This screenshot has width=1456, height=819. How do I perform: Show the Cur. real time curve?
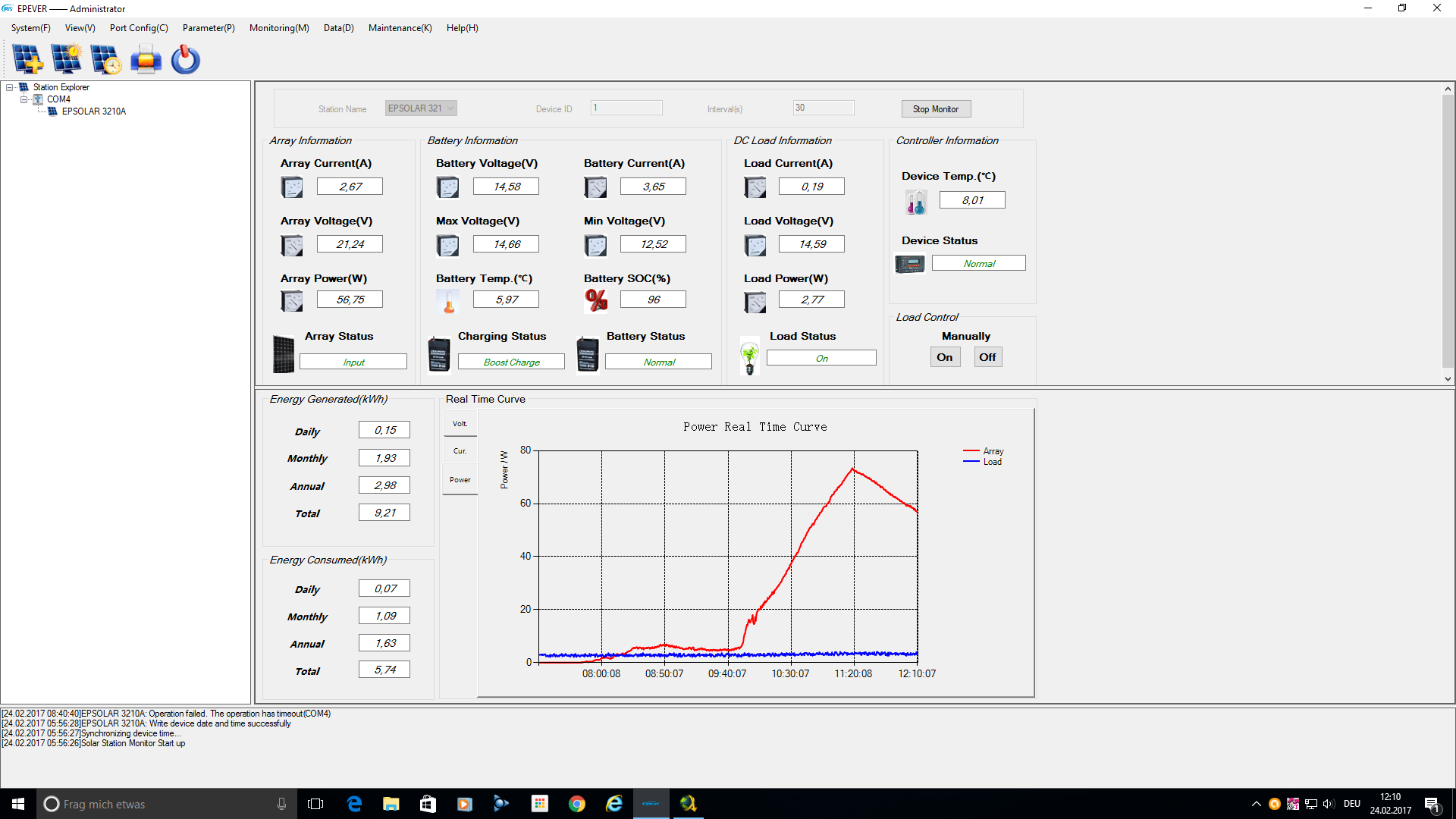pos(460,451)
